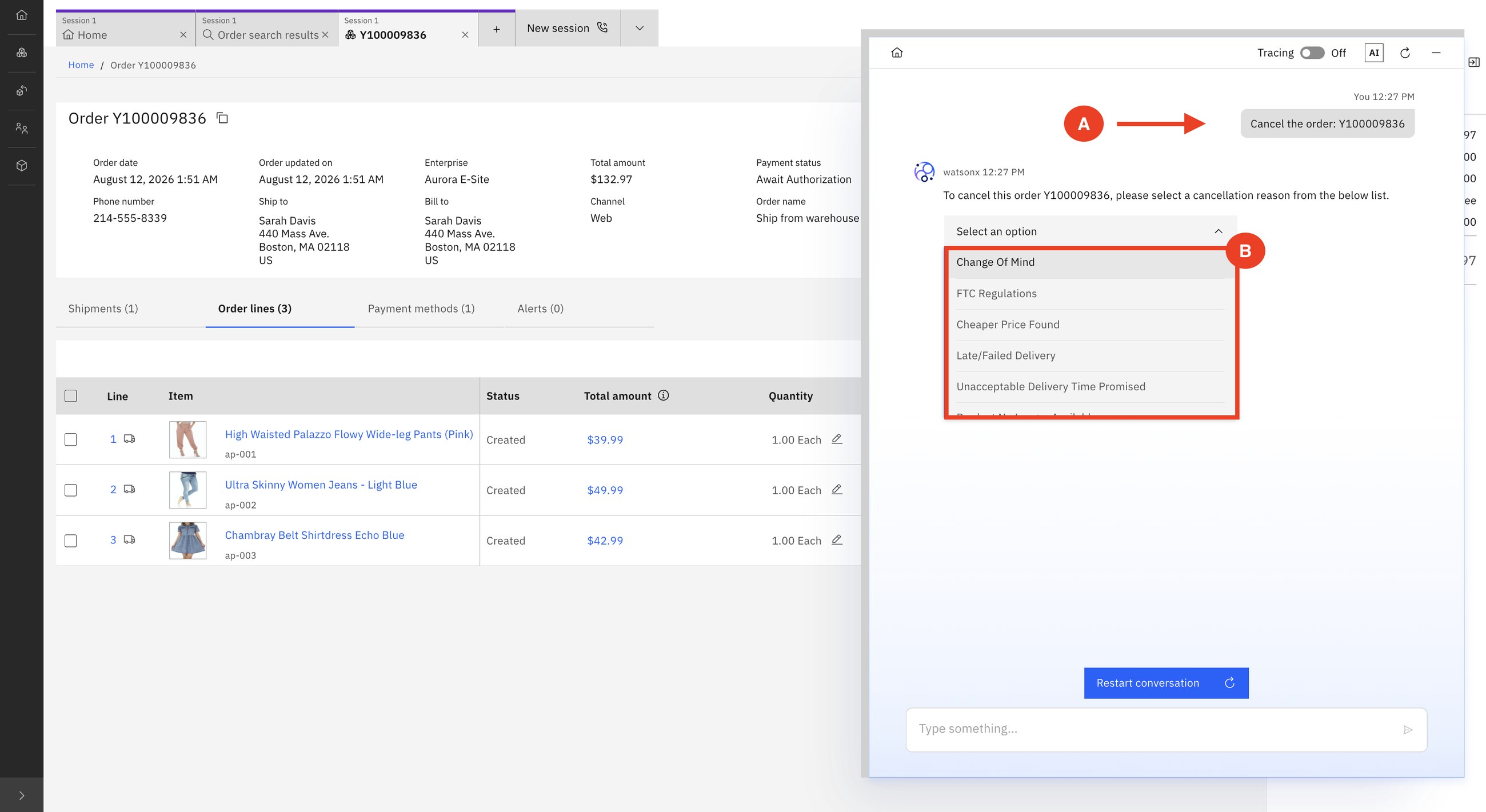Viewport: 1486px width, 812px height.
Task: Open the home icon in left sidebar
Action: (x=21, y=15)
